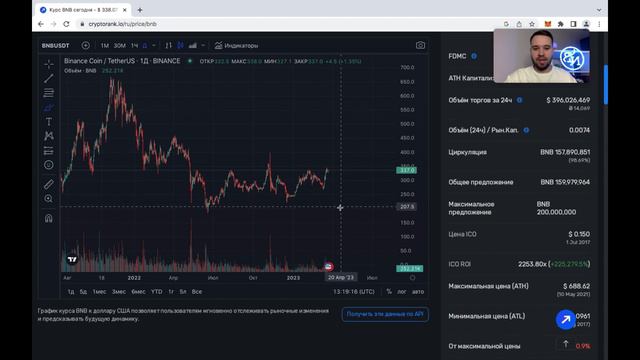The height and width of the screenshot is (360, 640).
Task: Click Получить эти данные по API button
Action: [x=385, y=314]
